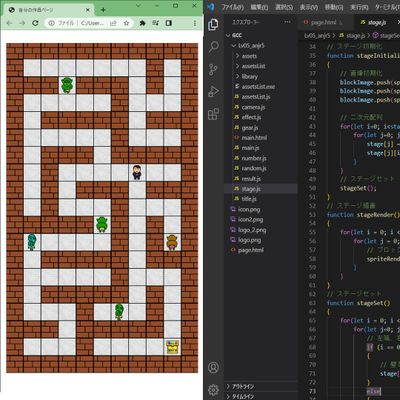This screenshot has height=400, width=400.
Task: Open logo_2.png in the explorer
Action: point(252,230)
